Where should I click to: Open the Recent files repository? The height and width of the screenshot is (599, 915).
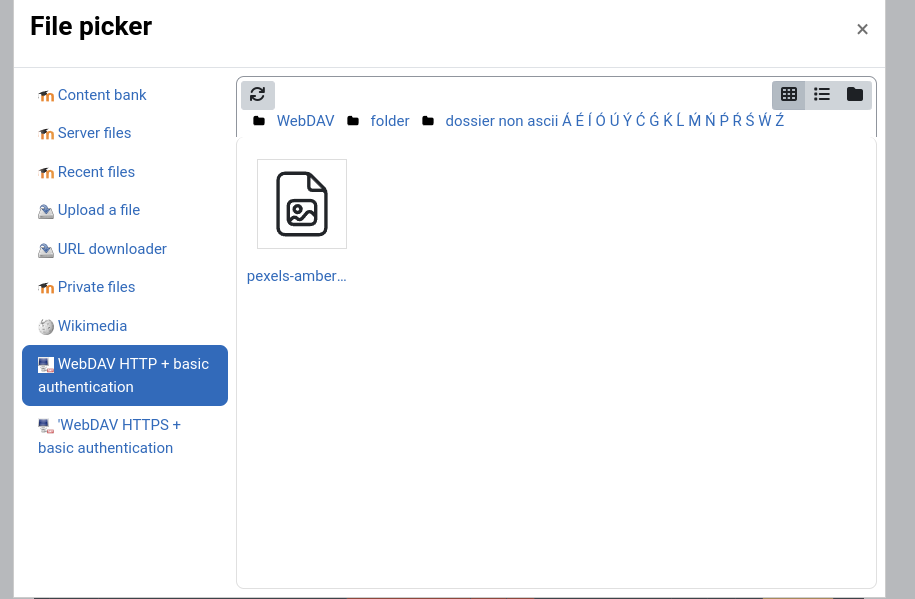[x=96, y=172]
